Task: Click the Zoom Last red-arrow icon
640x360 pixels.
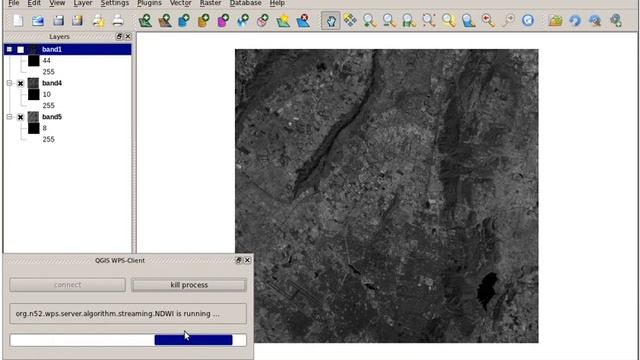Action: point(488,20)
